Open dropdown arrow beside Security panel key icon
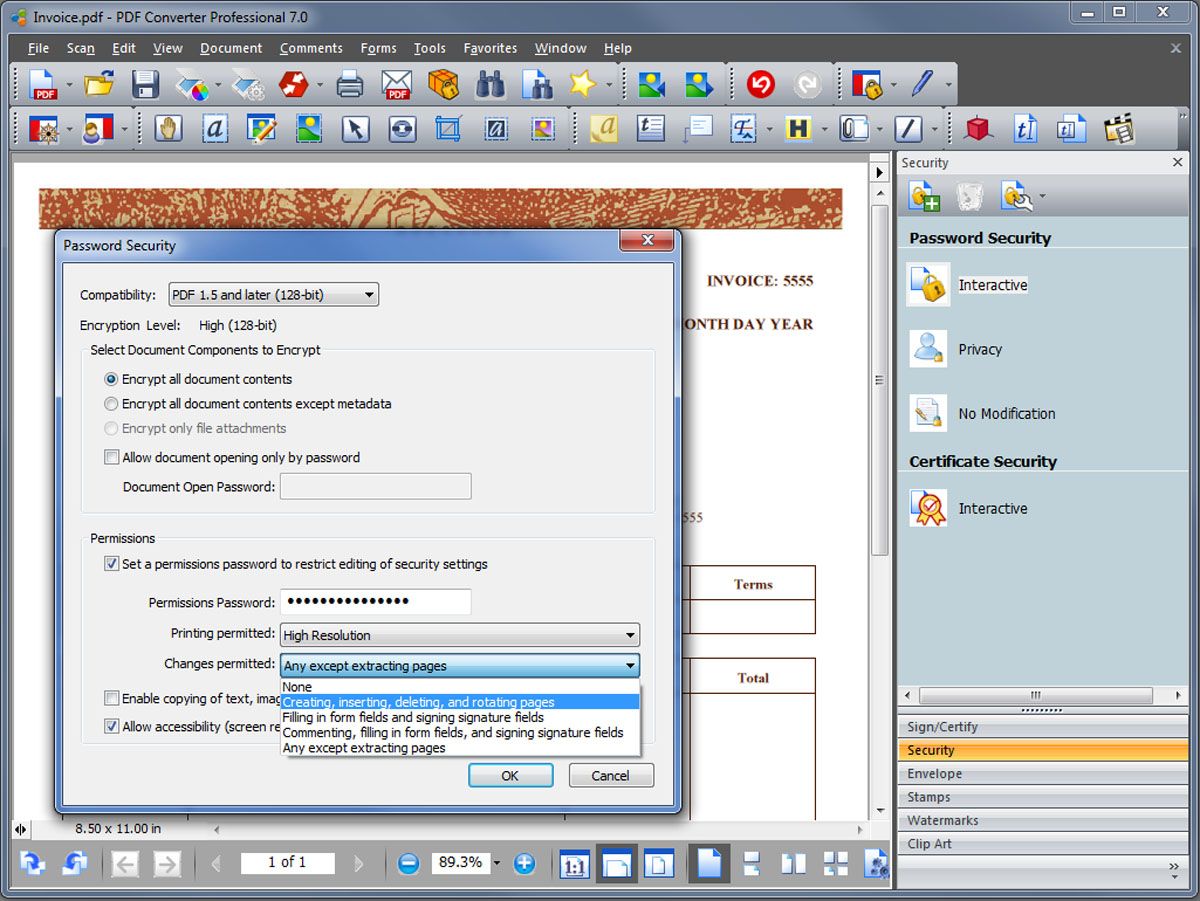 1042,197
